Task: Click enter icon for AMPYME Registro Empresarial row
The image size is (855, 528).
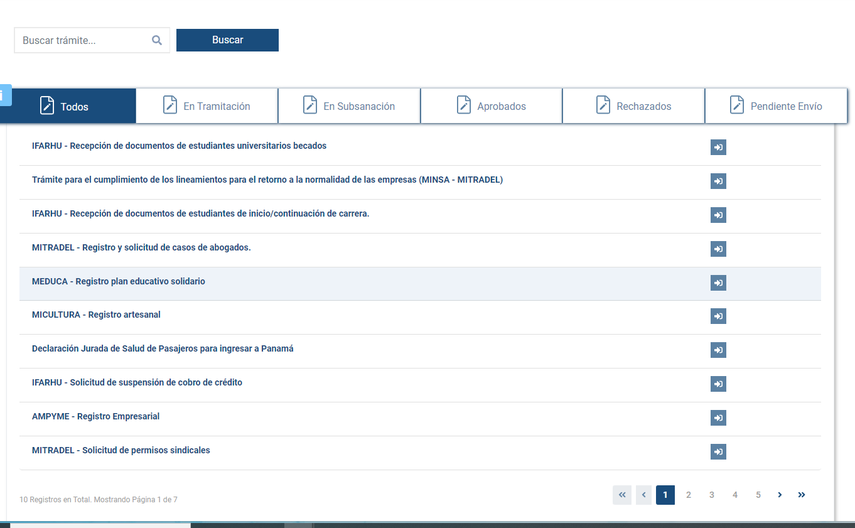Action: tap(718, 417)
